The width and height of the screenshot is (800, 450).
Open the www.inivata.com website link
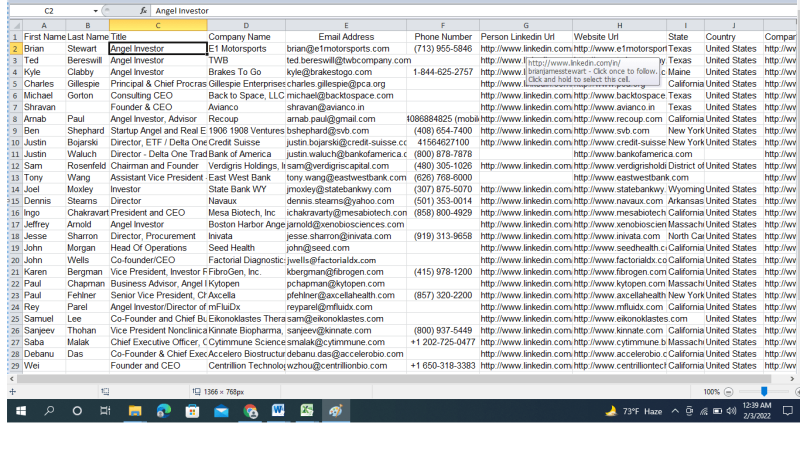coord(619,236)
